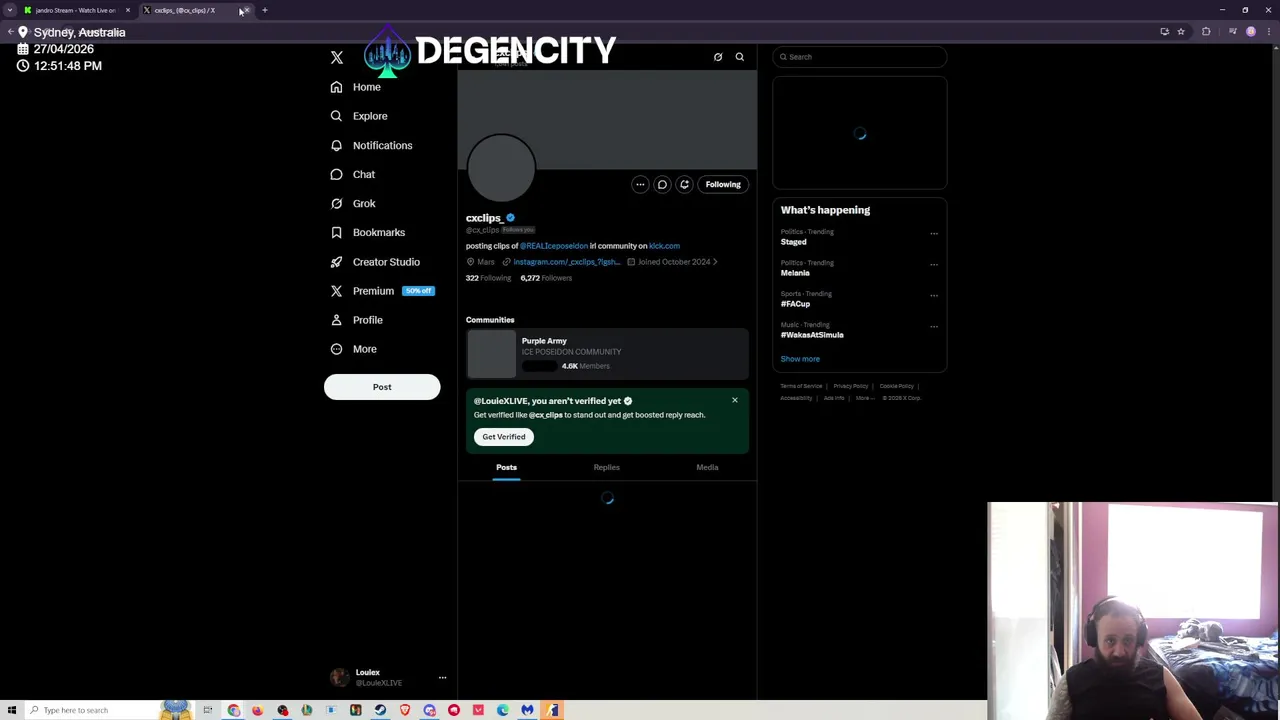Viewport: 1280px width, 720px height.
Task: Open the Privacy Policy footer link
Action: click(851, 386)
